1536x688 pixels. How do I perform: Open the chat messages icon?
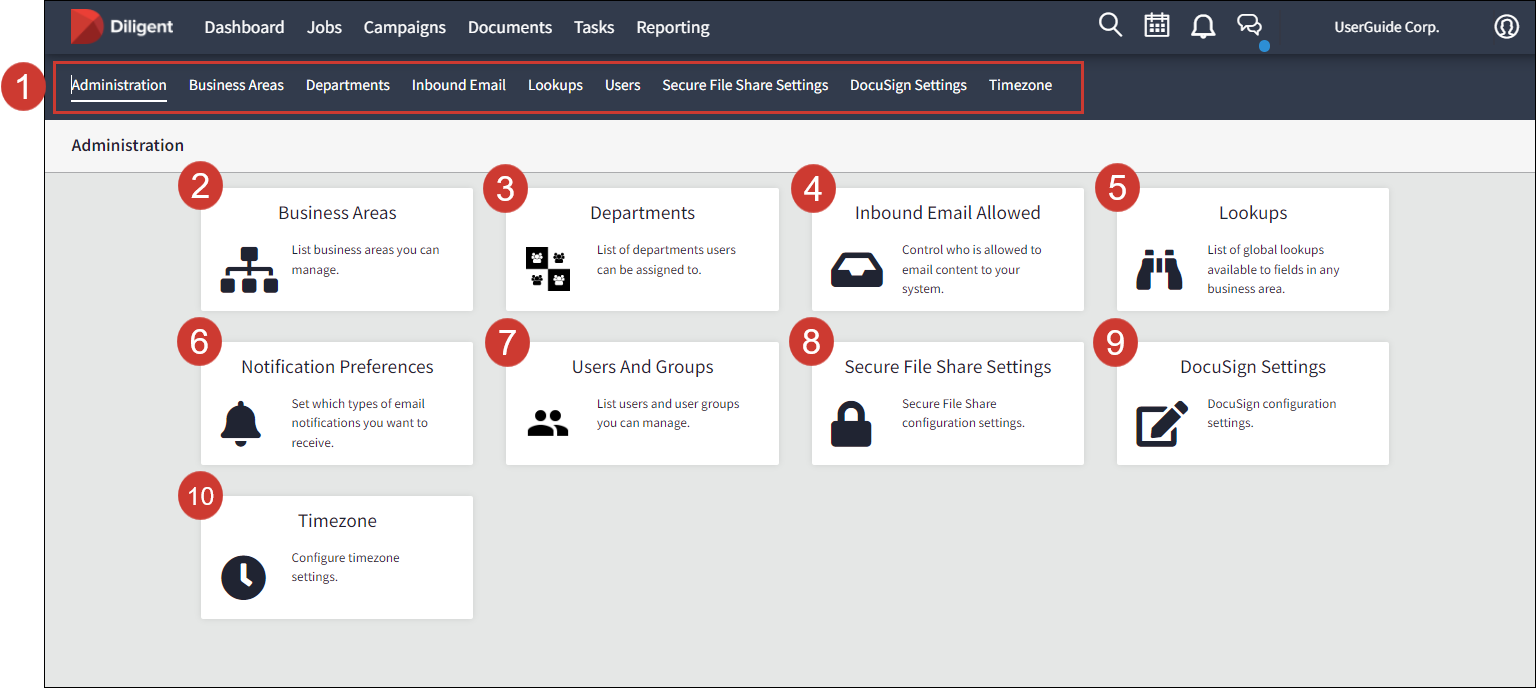[1250, 26]
